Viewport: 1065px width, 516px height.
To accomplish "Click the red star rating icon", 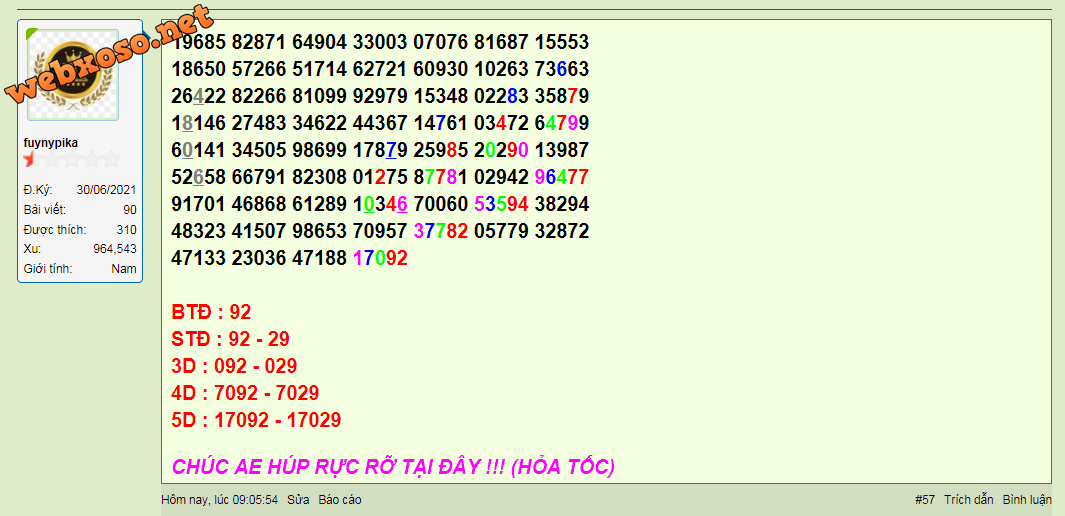I will (x=30, y=159).
